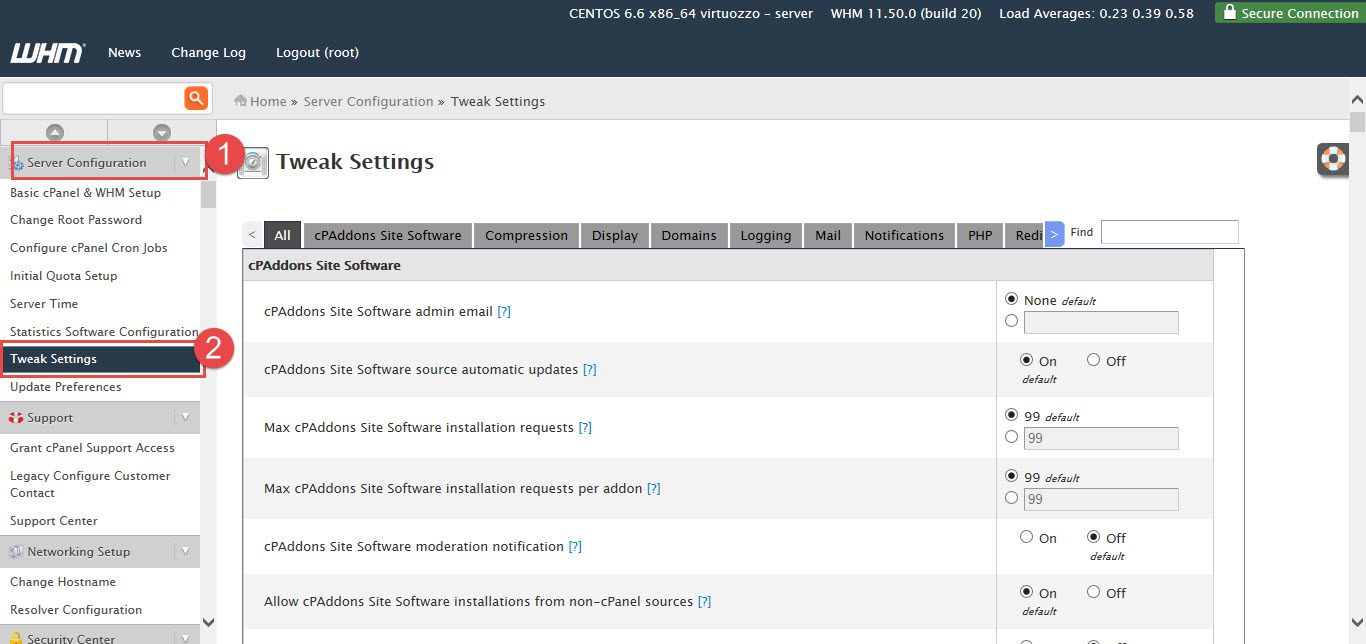Click the sidebar scroll-up arrow icon

55,132
